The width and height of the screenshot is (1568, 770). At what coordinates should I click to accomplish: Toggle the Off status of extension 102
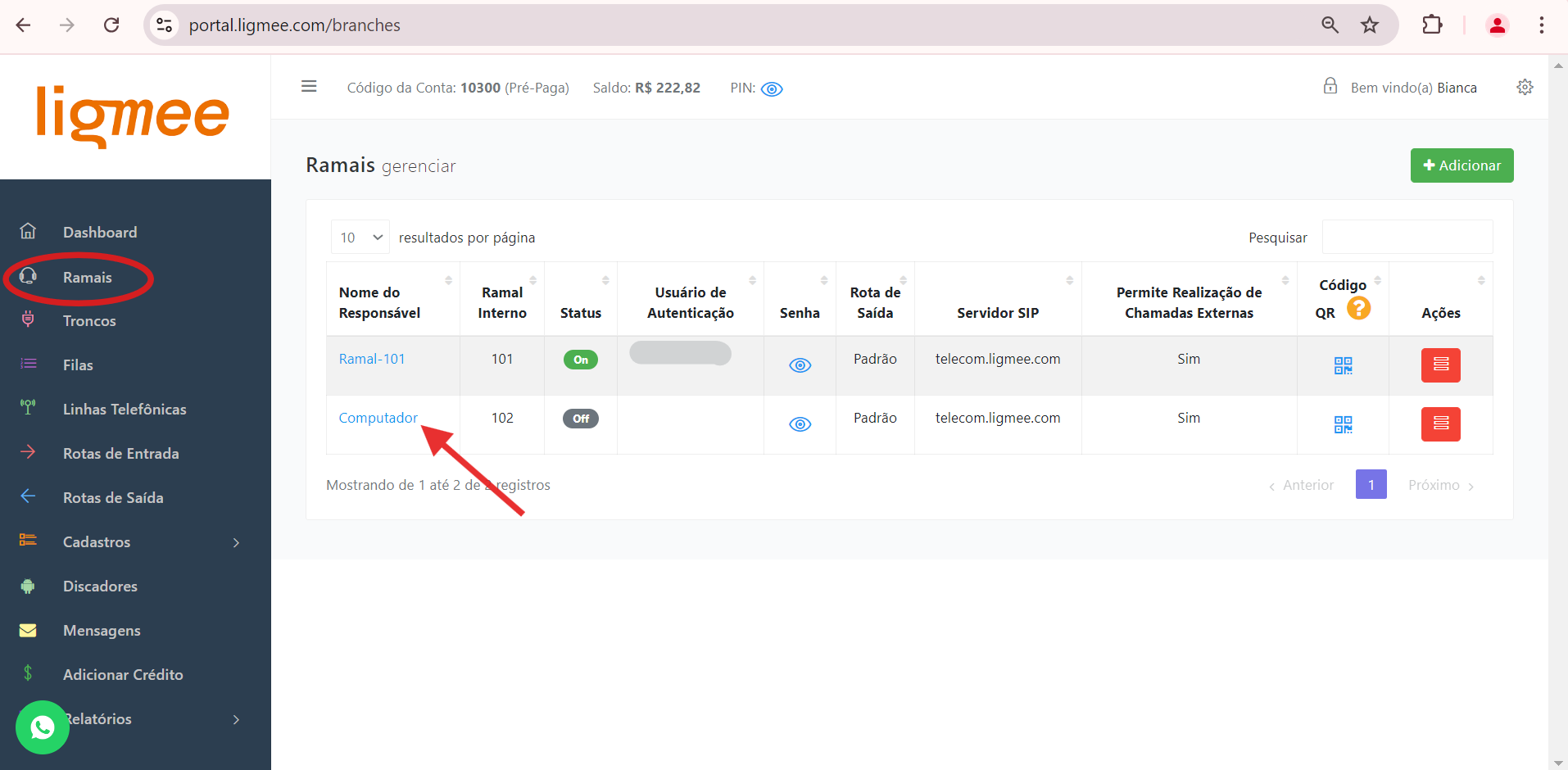pos(580,419)
